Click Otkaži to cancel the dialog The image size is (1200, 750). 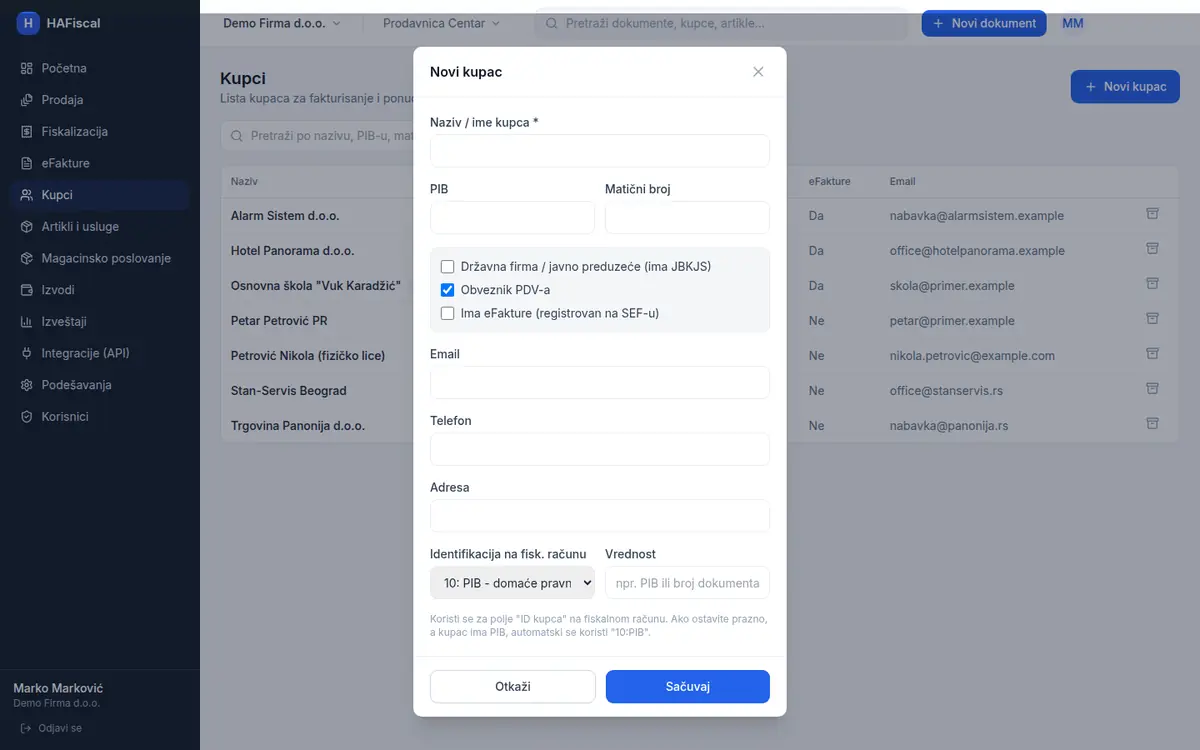point(513,687)
